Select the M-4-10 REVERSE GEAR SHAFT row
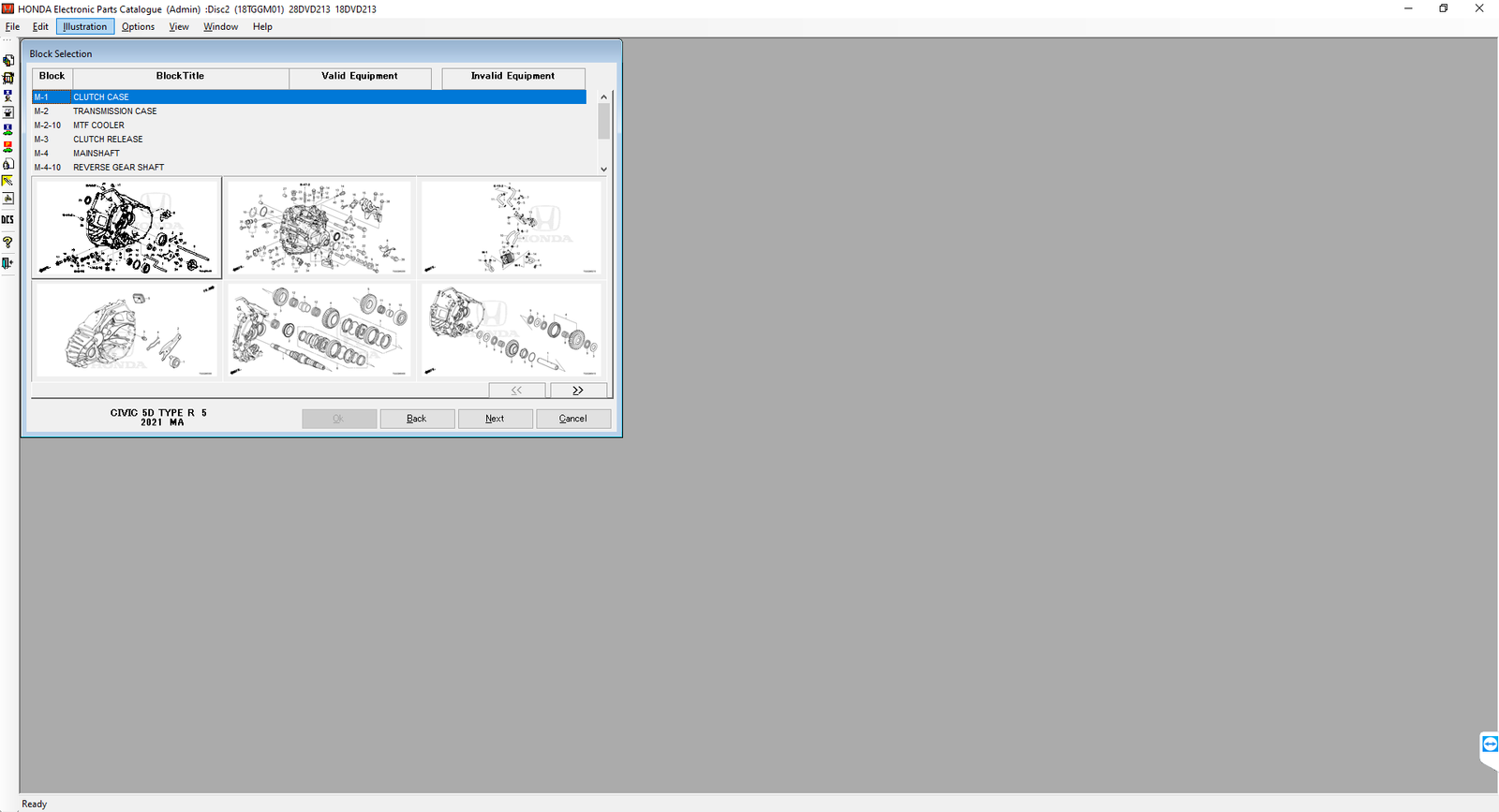 click(x=309, y=168)
